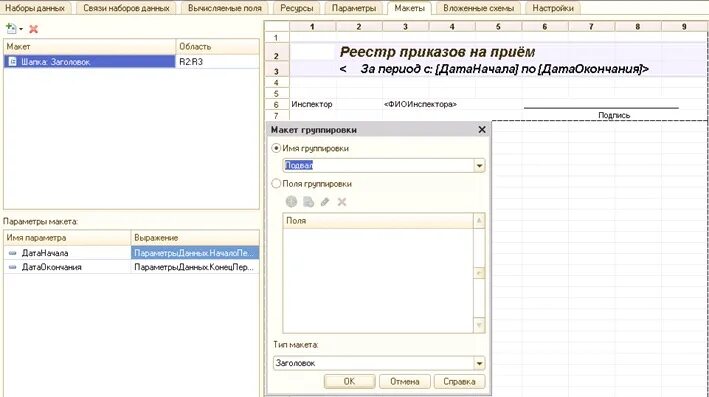This screenshot has height=397, width=709.
Task: Click the Выражение column header
Action: pyautogui.click(x=195, y=238)
